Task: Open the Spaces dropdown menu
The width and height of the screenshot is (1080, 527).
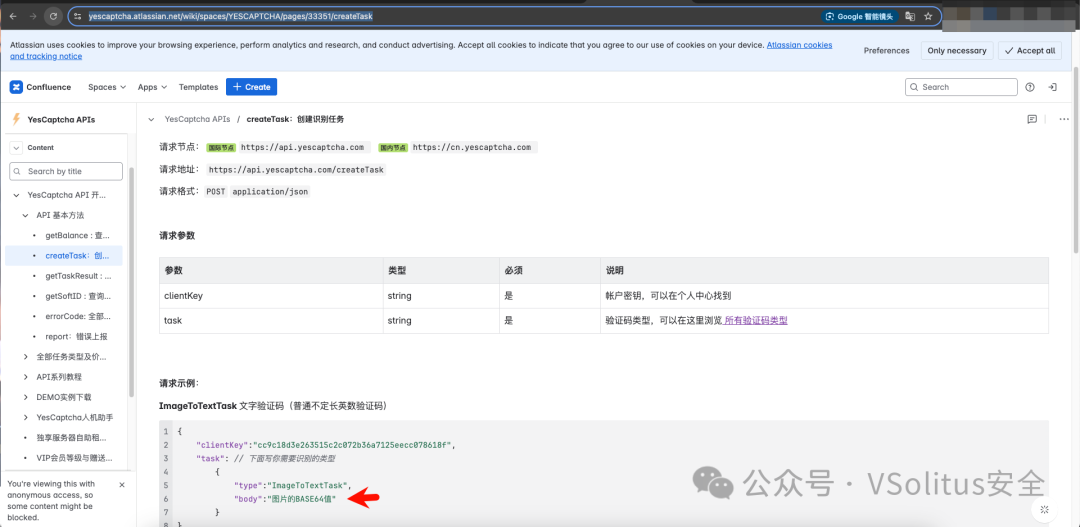Action: (107, 87)
